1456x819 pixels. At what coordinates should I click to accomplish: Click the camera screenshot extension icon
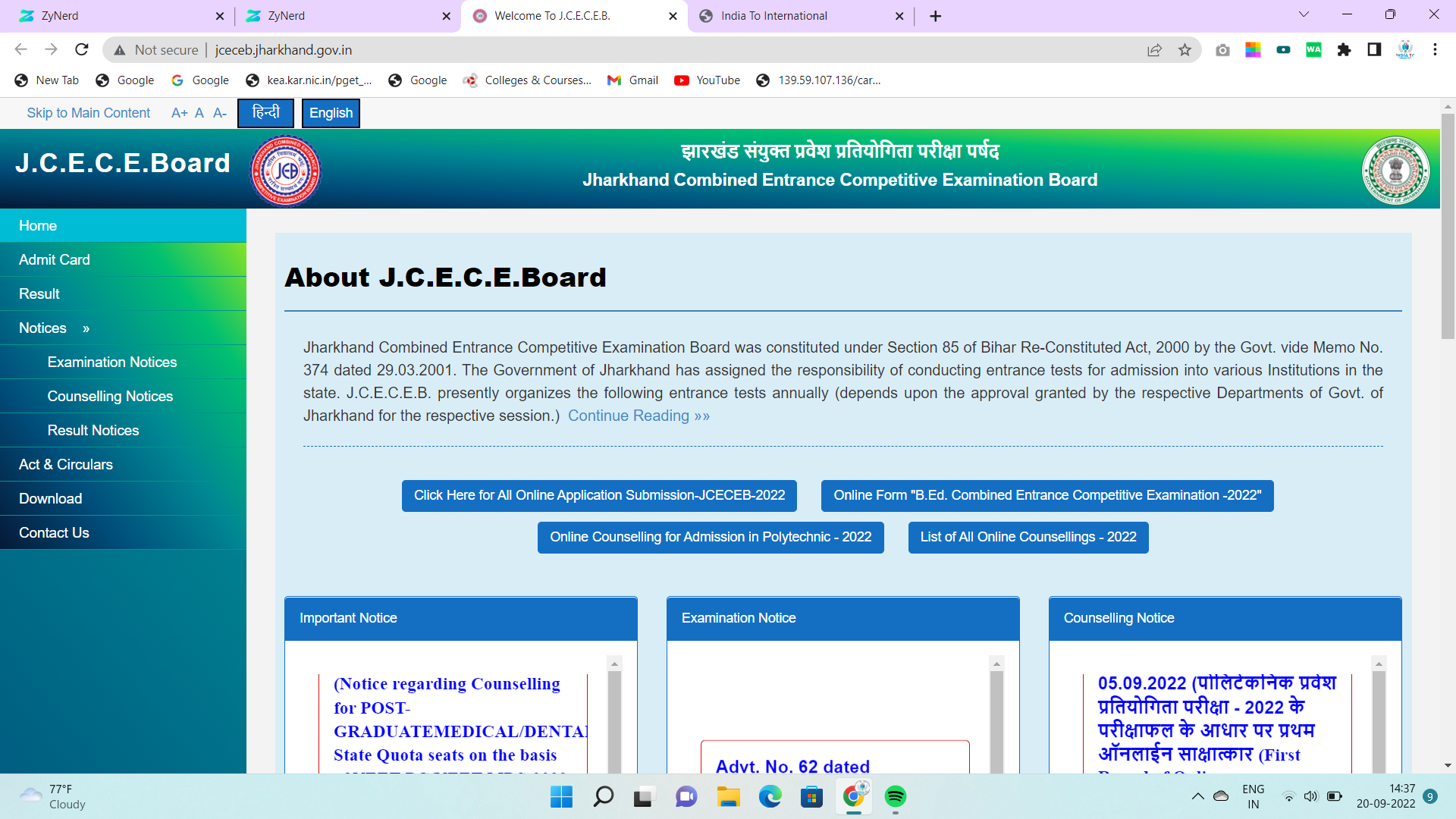[x=1222, y=50]
